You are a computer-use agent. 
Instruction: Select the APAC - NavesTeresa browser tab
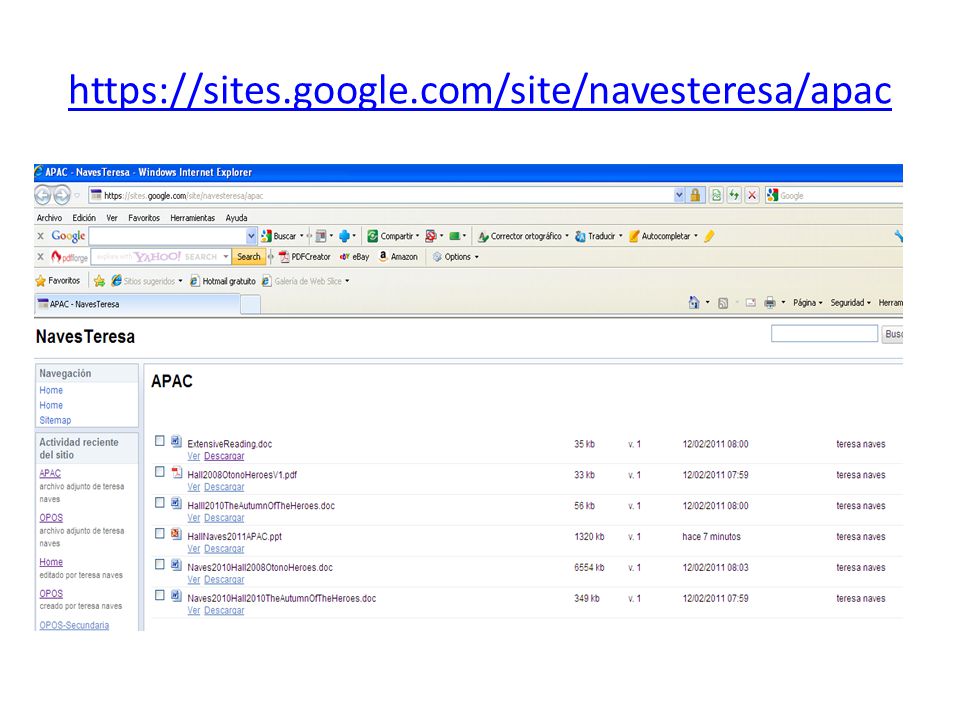click(137, 304)
